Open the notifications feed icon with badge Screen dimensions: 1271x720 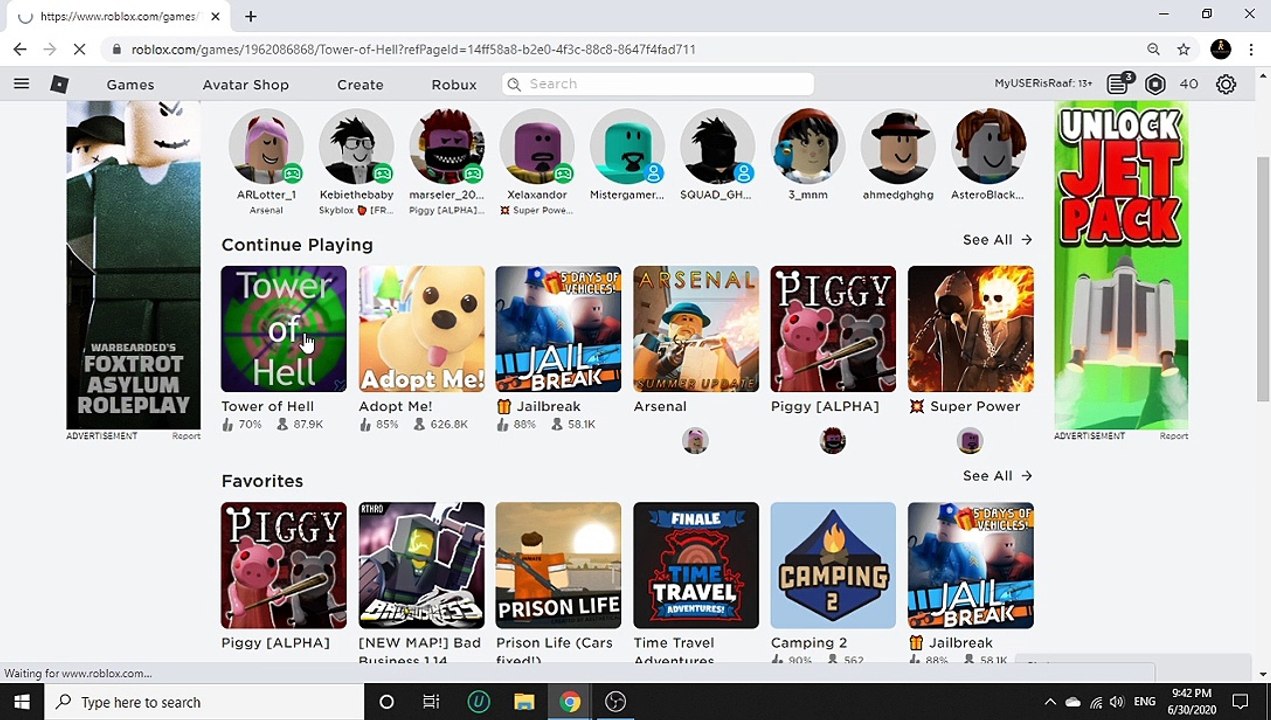click(x=1119, y=84)
